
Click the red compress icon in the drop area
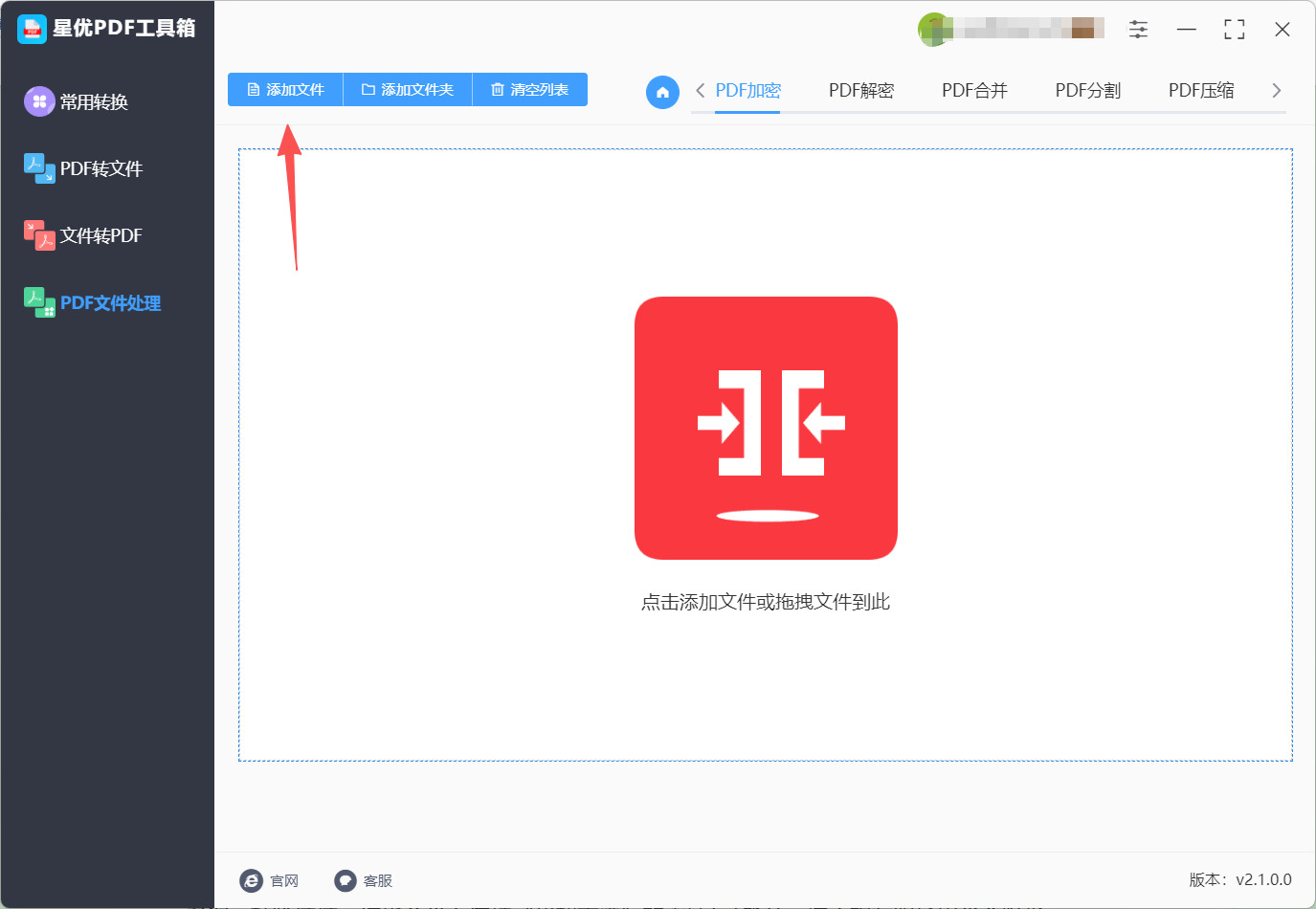[766, 428]
